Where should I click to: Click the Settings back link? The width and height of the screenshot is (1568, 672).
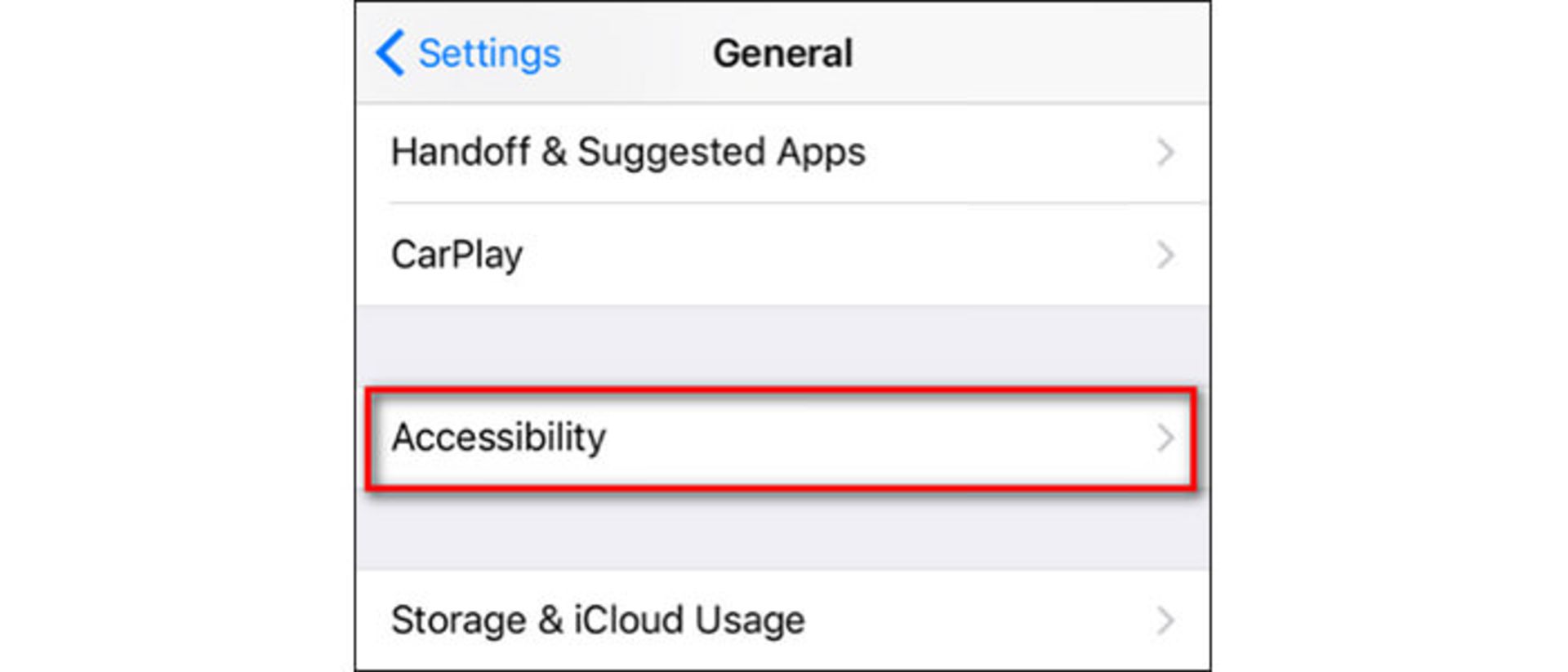(488, 54)
